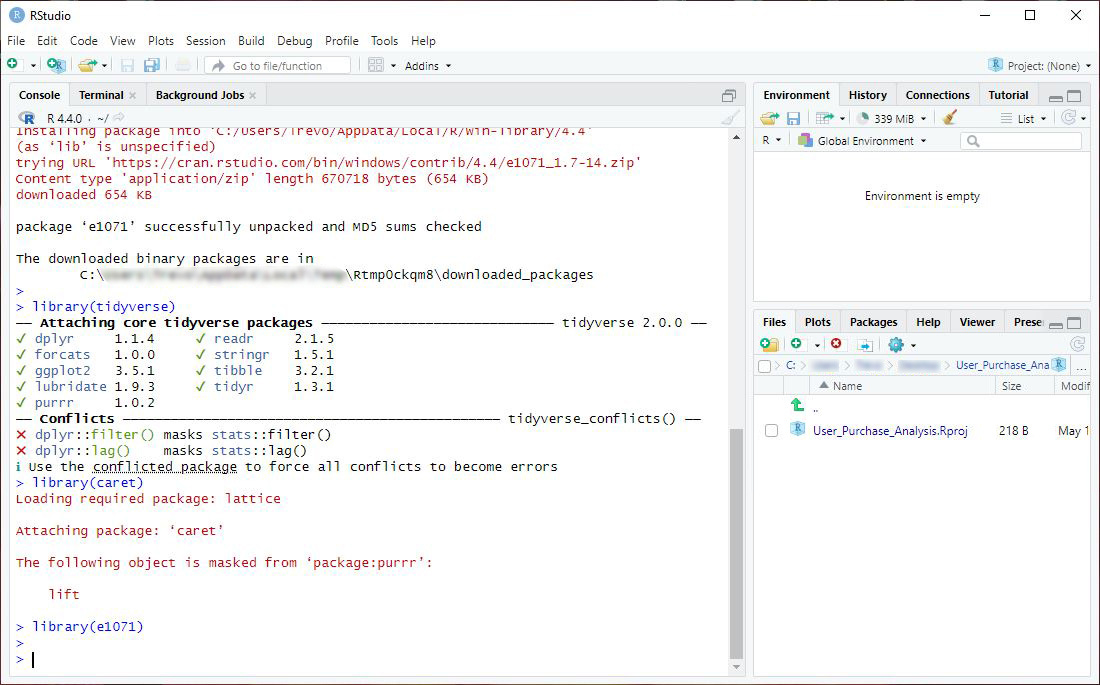Click the New File icon in main toolbar
This screenshot has height=685, width=1100.
click(x=13, y=65)
